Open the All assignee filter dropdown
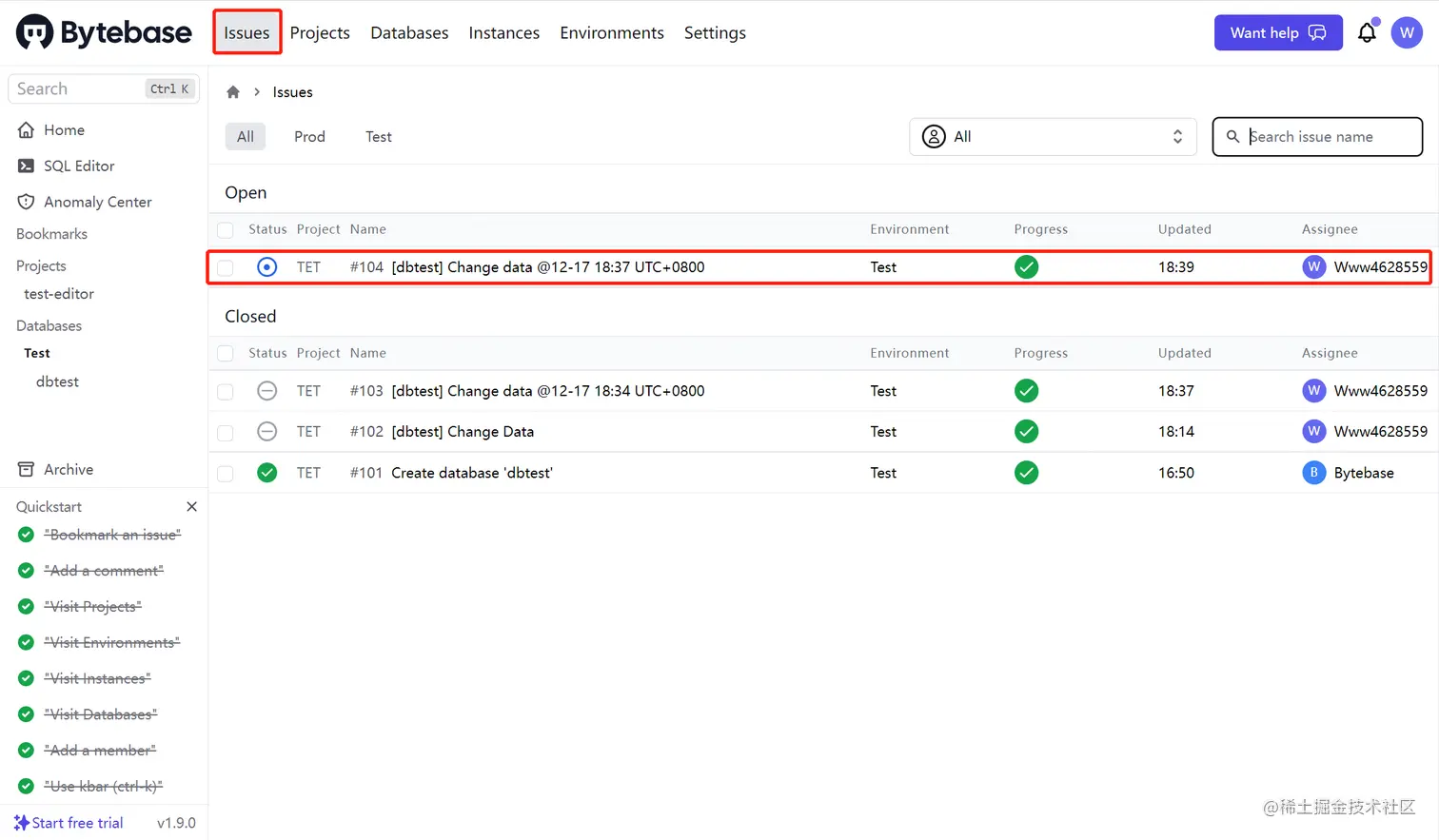Image resolution: width=1439 pixels, height=840 pixels. click(1053, 137)
